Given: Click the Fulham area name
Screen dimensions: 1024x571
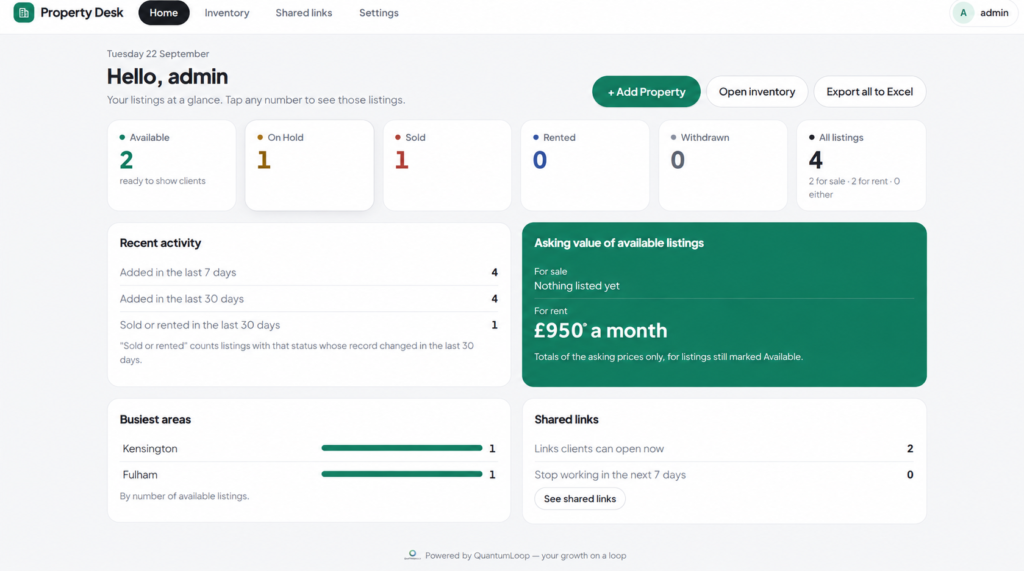Looking at the screenshot, I should (140, 474).
